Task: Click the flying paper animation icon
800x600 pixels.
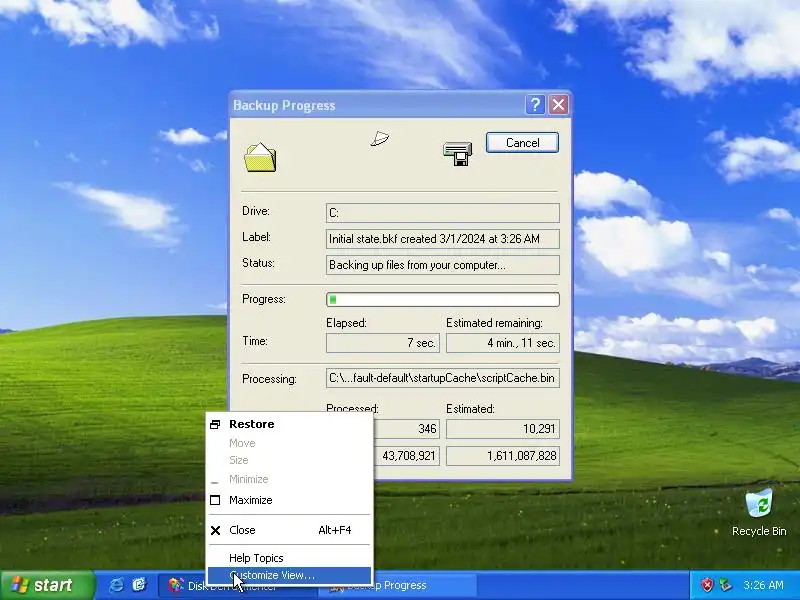Action: [x=380, y=138]
